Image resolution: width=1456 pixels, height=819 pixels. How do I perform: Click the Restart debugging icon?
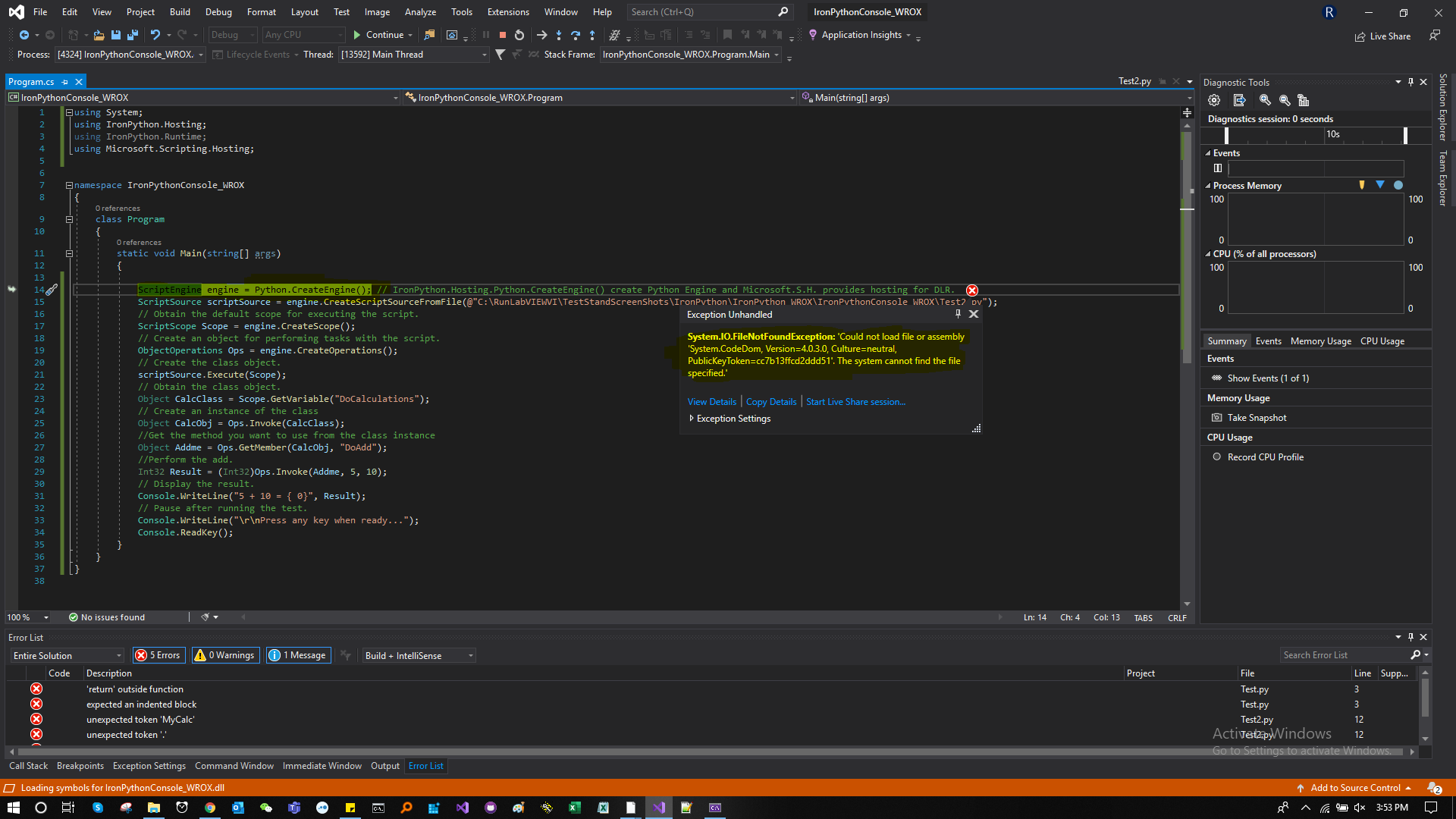519,34
